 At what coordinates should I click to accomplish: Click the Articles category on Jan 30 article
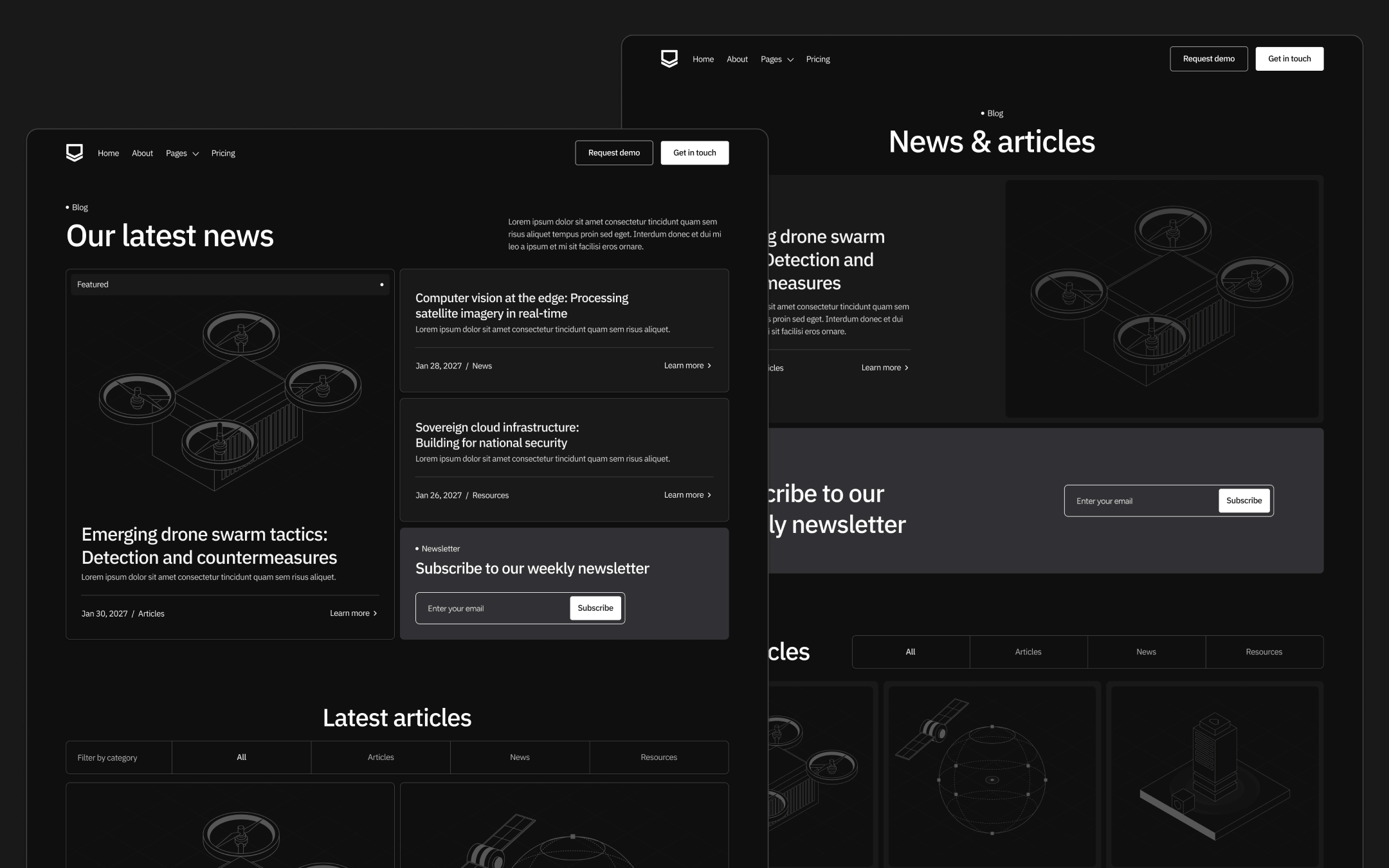click(151, 613)
